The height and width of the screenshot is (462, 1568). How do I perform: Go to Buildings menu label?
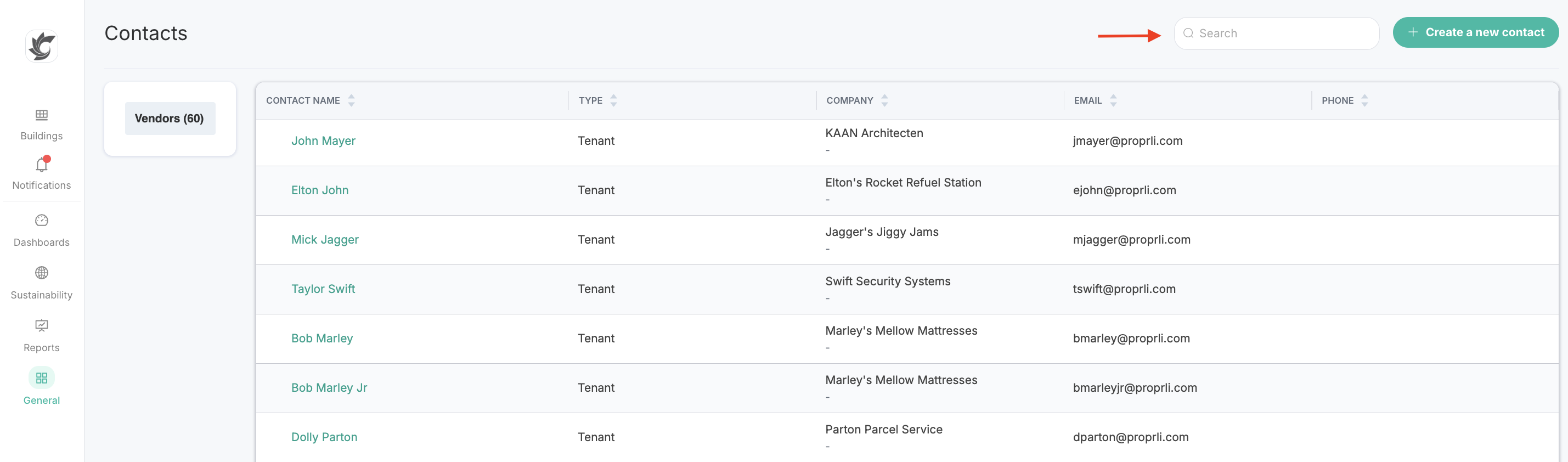41,136
